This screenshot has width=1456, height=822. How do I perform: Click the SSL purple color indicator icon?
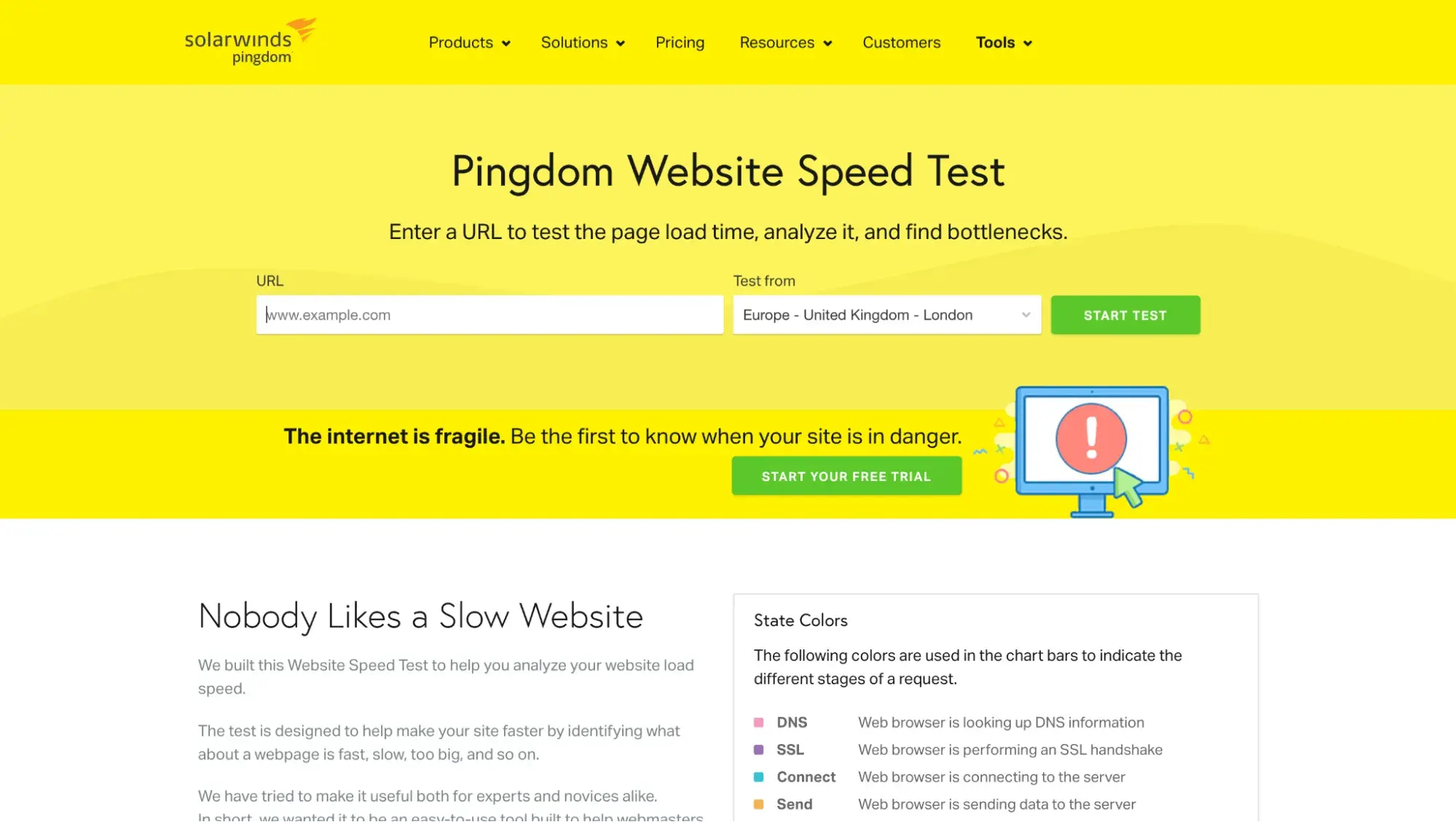[758, 749]
